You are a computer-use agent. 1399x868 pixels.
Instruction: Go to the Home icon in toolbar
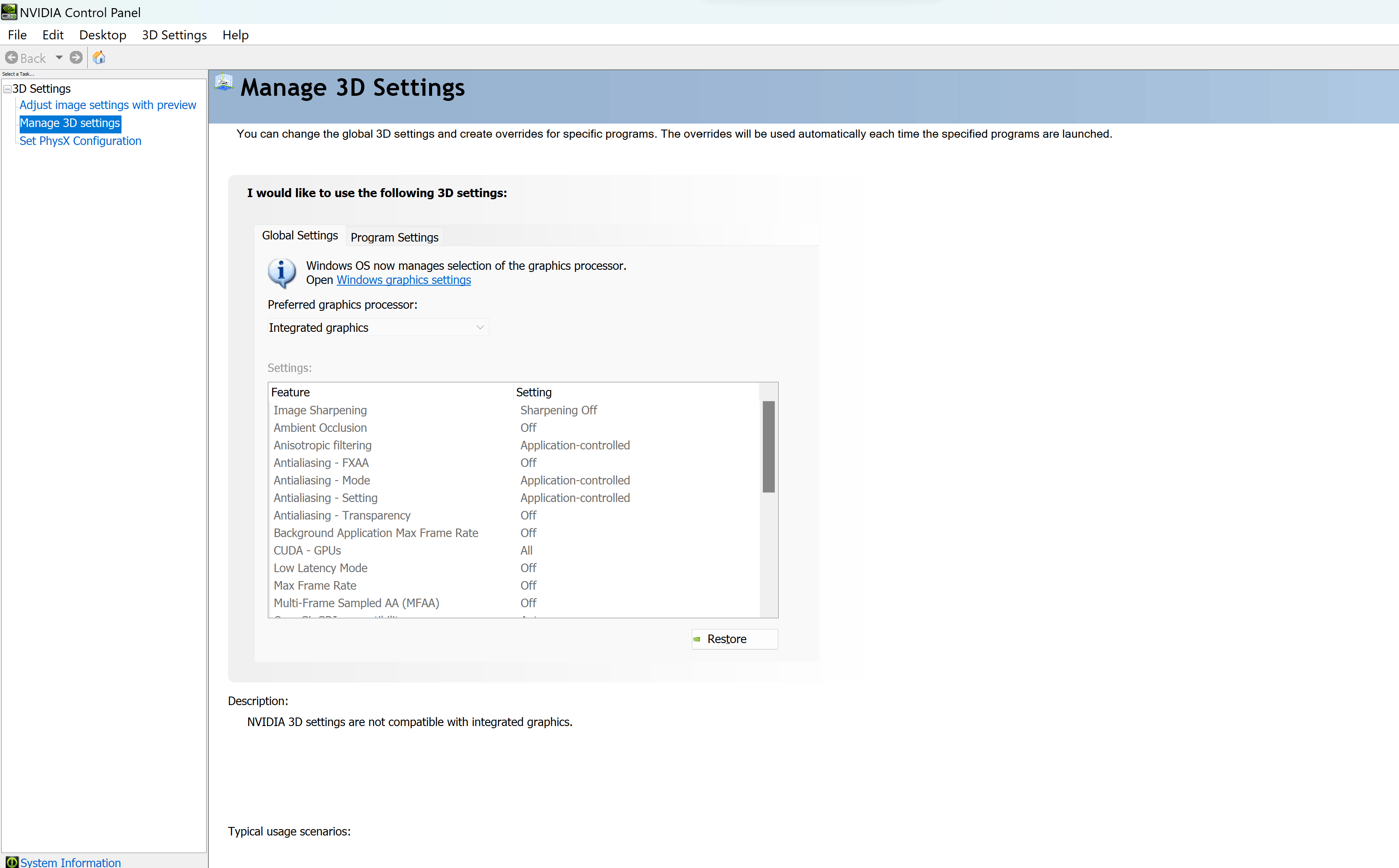point(99,57)
